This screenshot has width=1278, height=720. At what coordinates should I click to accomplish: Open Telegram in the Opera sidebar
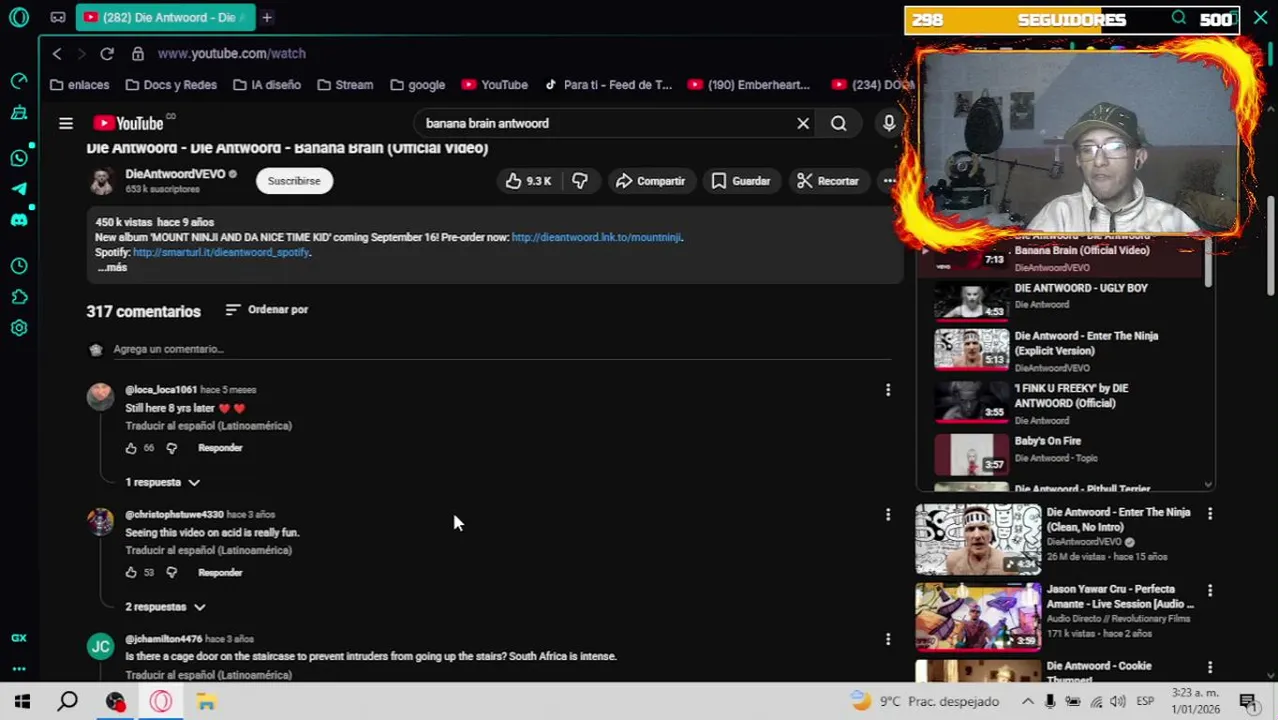pyautogui.click(x=19, y=189)
